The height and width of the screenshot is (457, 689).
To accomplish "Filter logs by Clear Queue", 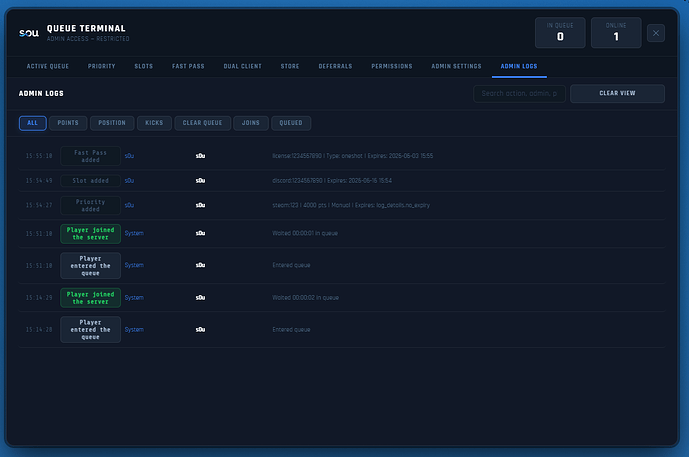I will coord(203,123).
